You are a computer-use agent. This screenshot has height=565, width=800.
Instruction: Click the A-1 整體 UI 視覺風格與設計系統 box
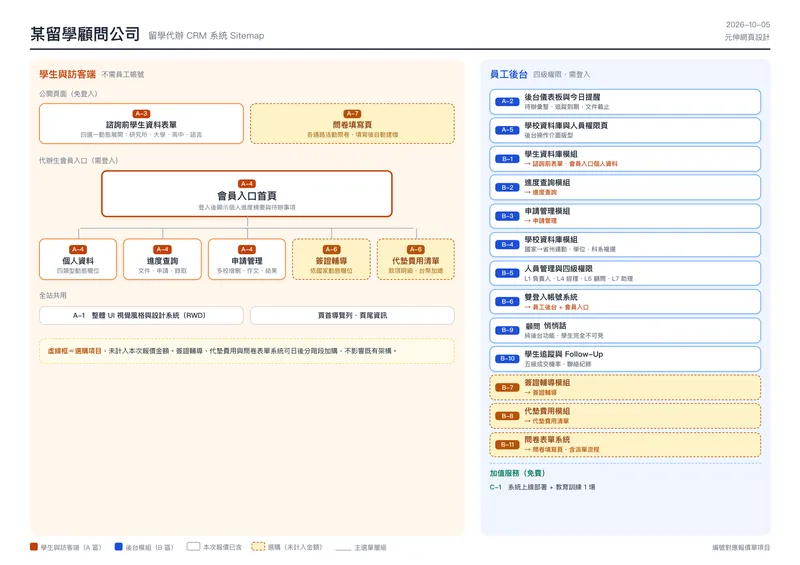(x=141, y=315)
